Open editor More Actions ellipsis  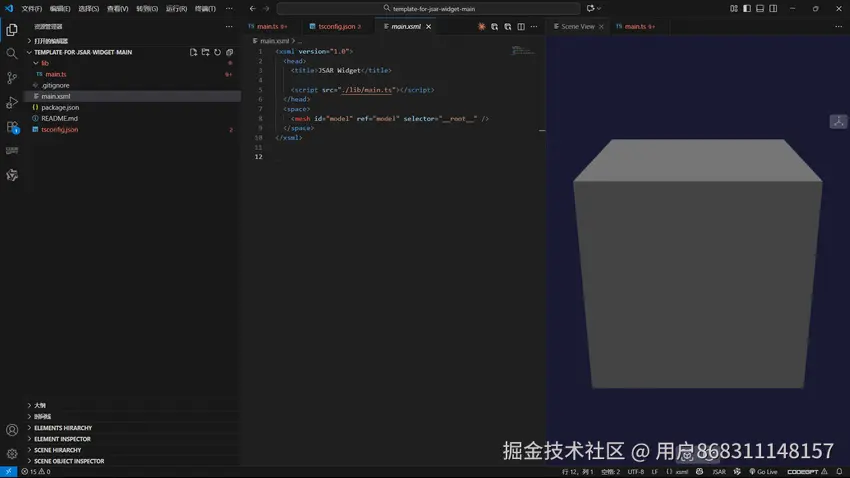coord(534,27)
